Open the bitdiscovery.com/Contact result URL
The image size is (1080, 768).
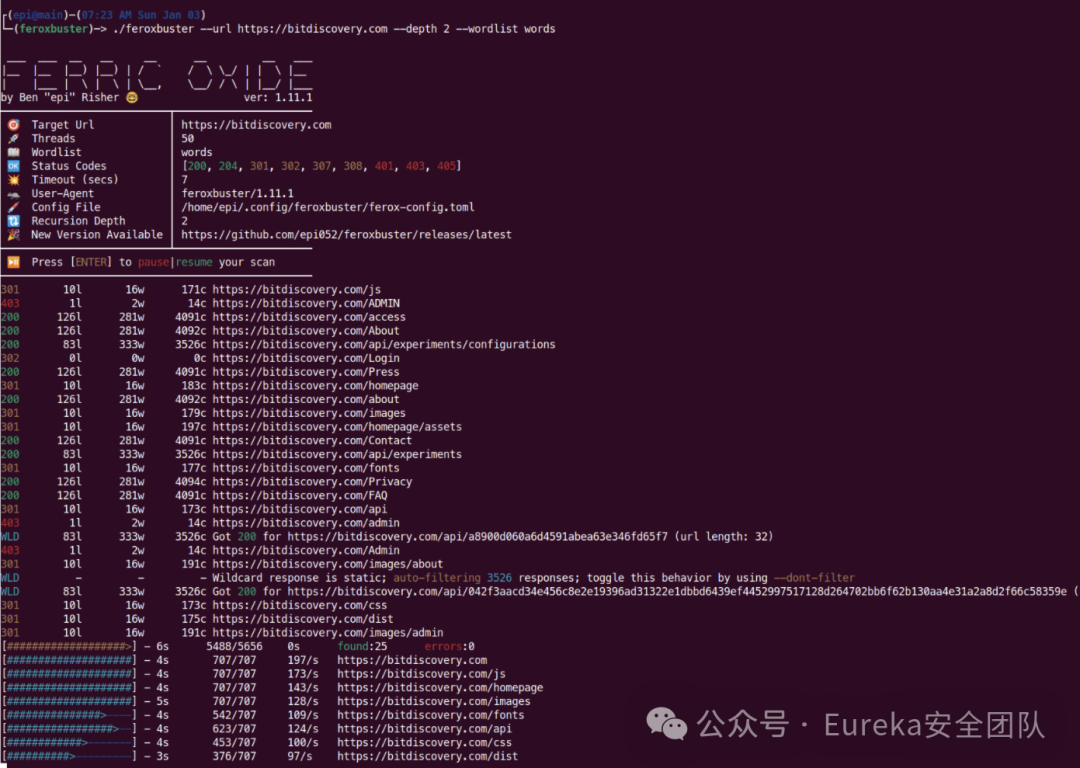[312, 441]
